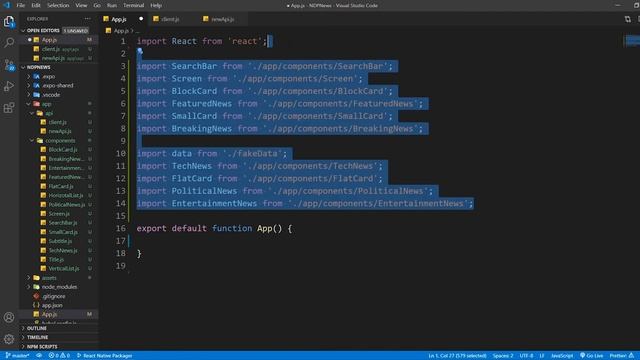Open the Explorer view in activity bar
Screen dimensions: 640x360
coord(9,21)
